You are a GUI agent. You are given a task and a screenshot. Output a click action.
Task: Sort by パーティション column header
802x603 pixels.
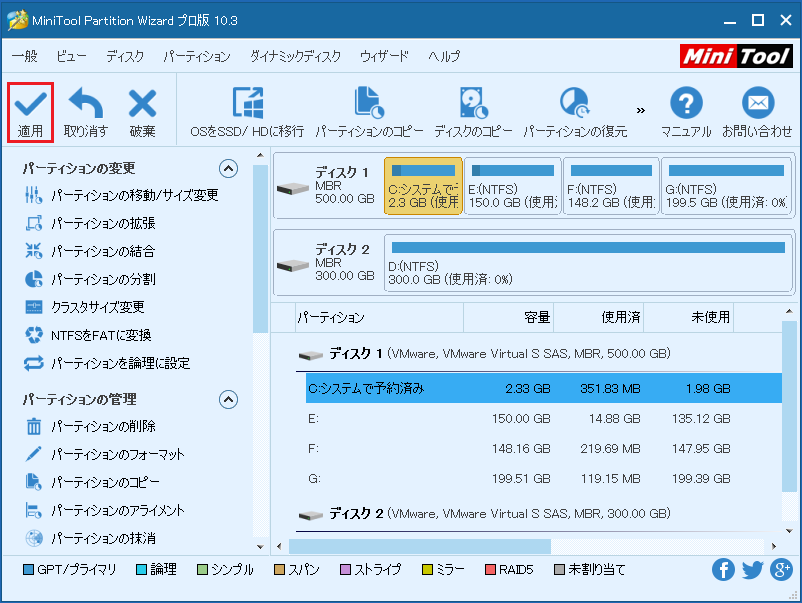click(380, 317)
